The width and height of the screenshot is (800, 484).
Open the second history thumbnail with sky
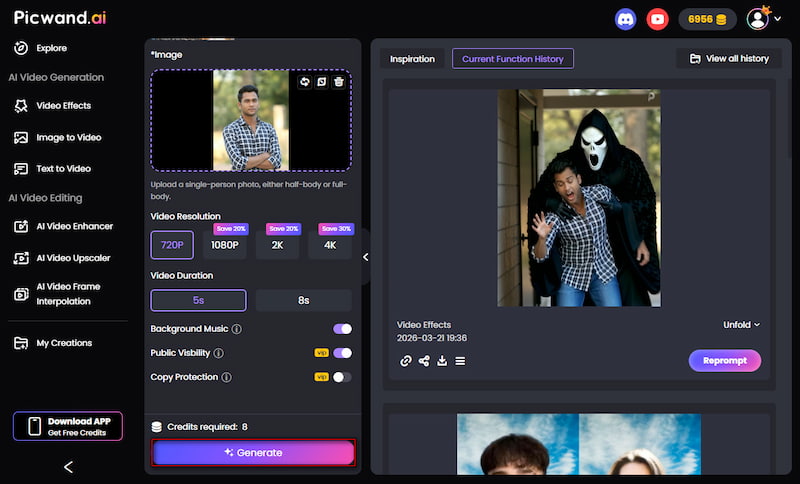point(579,444)
